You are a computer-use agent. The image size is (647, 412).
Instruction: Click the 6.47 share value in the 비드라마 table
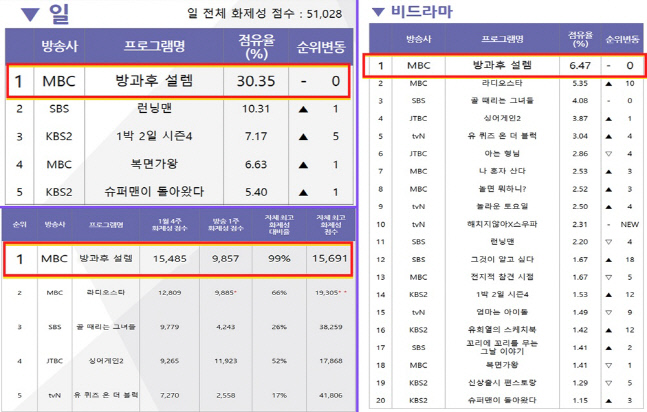(580, 65)
